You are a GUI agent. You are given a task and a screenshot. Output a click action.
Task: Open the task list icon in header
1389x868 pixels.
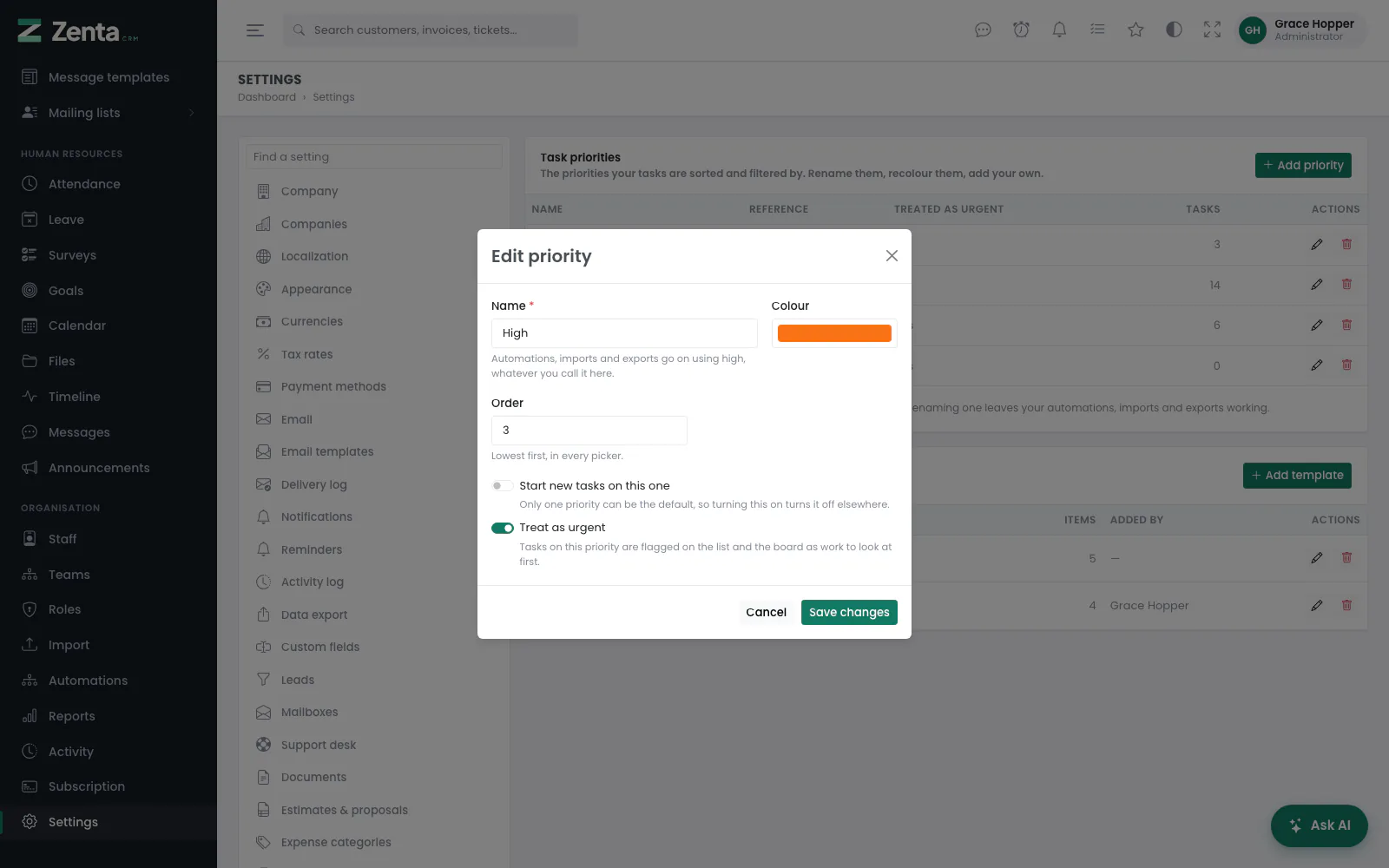[1097, 30]
